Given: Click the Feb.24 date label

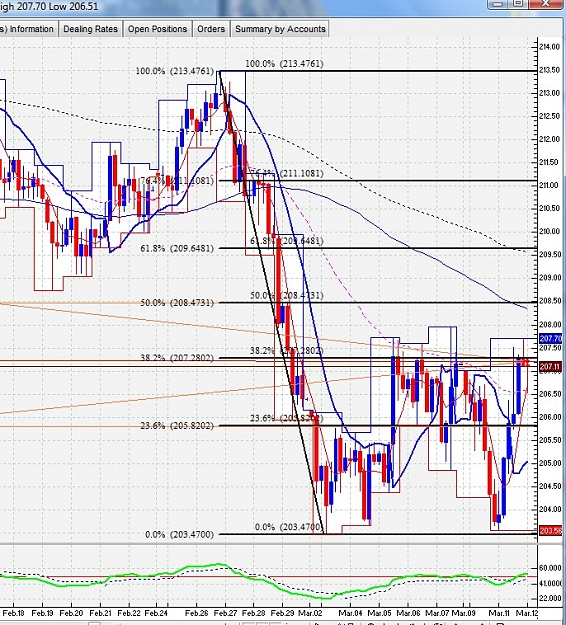Looking at the screenshot, I should pyautogui.click(x=156, y=613).
